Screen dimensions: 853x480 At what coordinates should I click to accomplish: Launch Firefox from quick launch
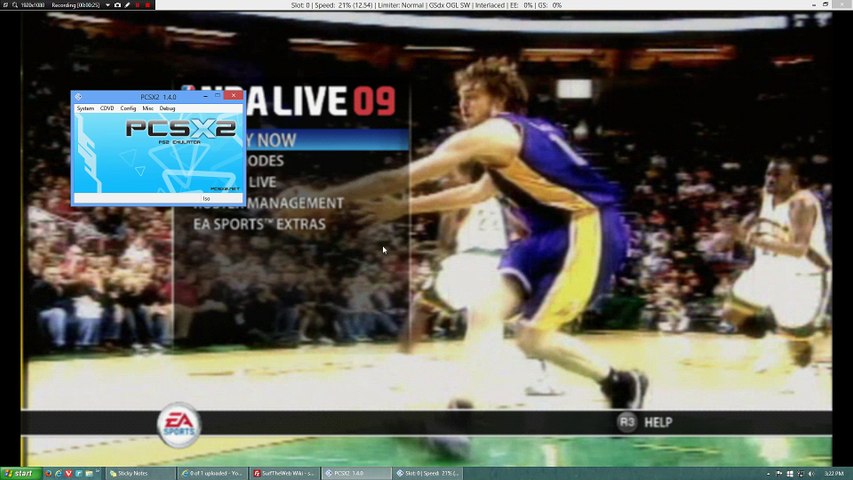[48, 473]
